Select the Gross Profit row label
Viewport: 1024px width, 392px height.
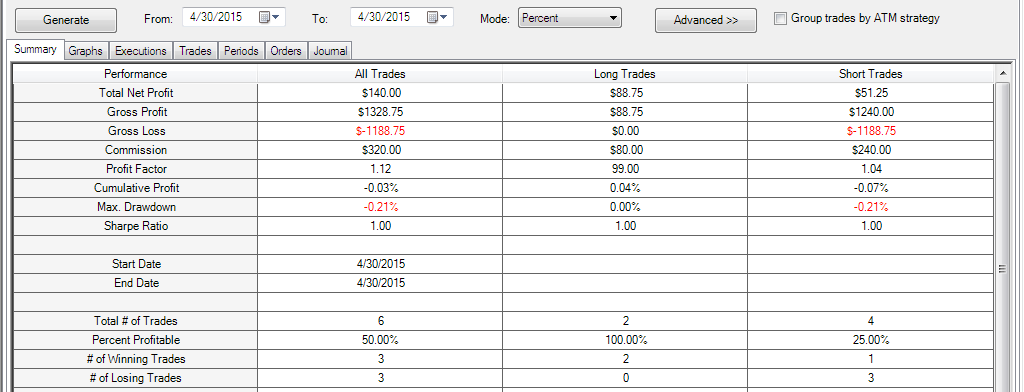click(135, 112)
